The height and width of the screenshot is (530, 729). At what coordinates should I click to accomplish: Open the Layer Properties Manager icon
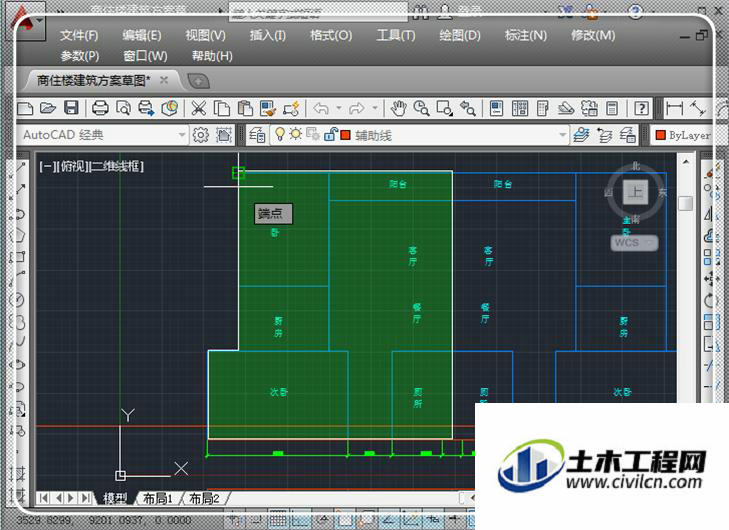pos(257,135)
